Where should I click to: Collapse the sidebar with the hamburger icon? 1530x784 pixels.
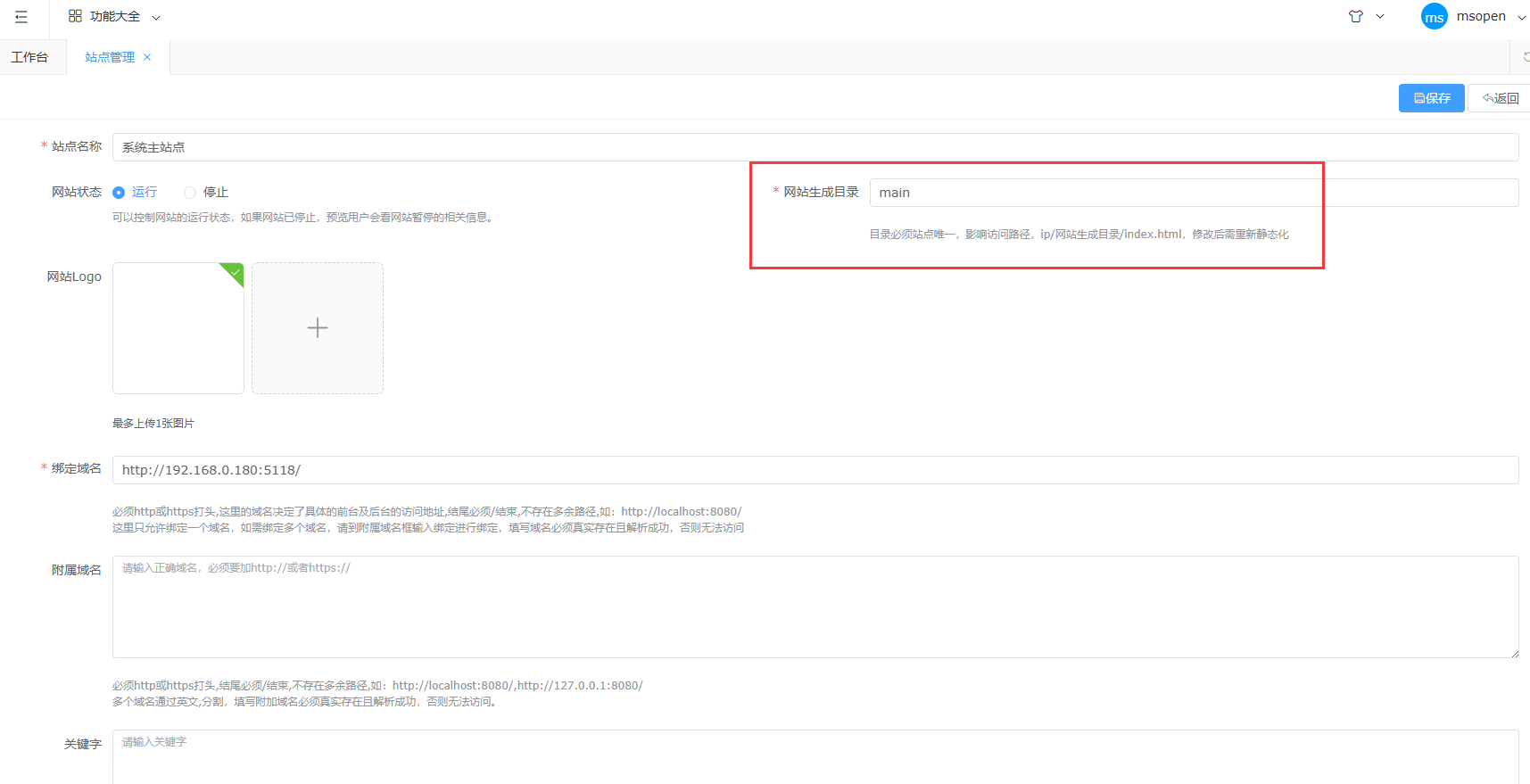(x=21, y=17)
